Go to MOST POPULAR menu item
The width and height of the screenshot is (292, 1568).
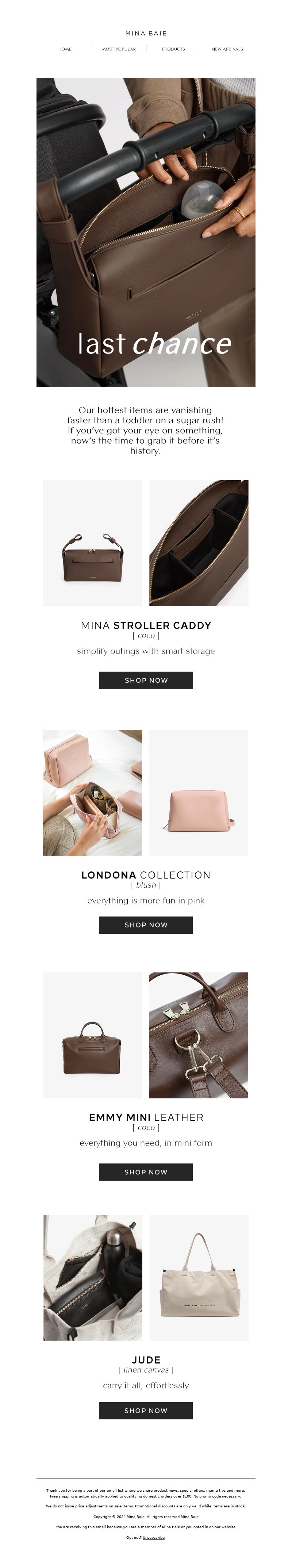(119, 49)
